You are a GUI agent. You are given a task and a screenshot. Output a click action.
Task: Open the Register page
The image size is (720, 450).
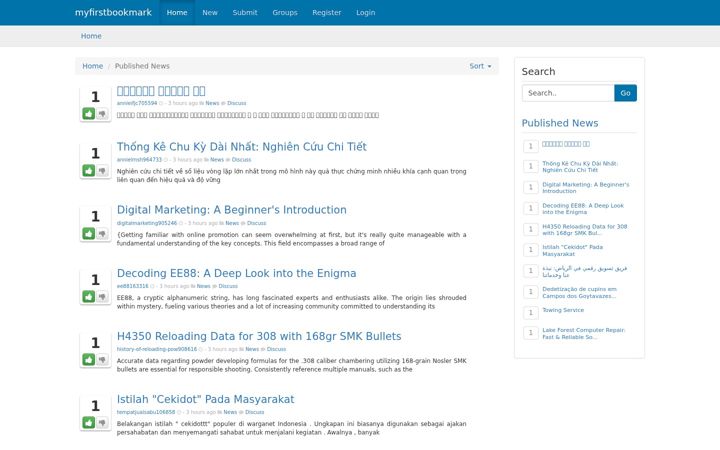[x=326, y=12]
